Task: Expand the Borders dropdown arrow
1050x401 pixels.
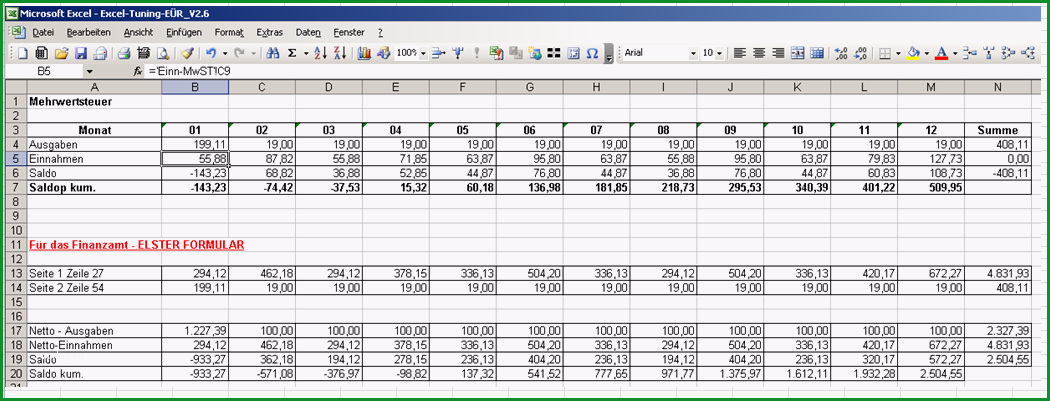Action: pos(898,54)
